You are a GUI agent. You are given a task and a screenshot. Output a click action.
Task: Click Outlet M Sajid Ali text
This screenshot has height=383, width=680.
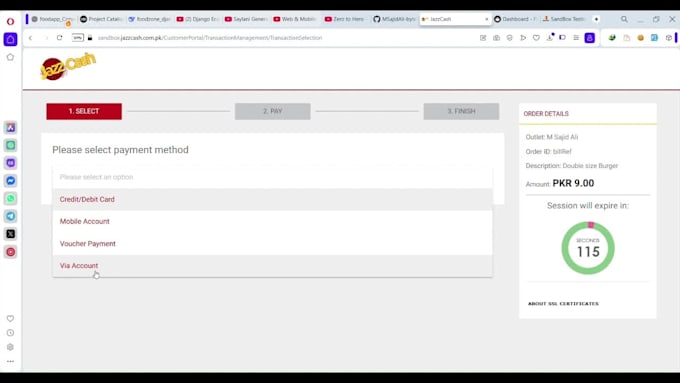[x=552, y=137]
